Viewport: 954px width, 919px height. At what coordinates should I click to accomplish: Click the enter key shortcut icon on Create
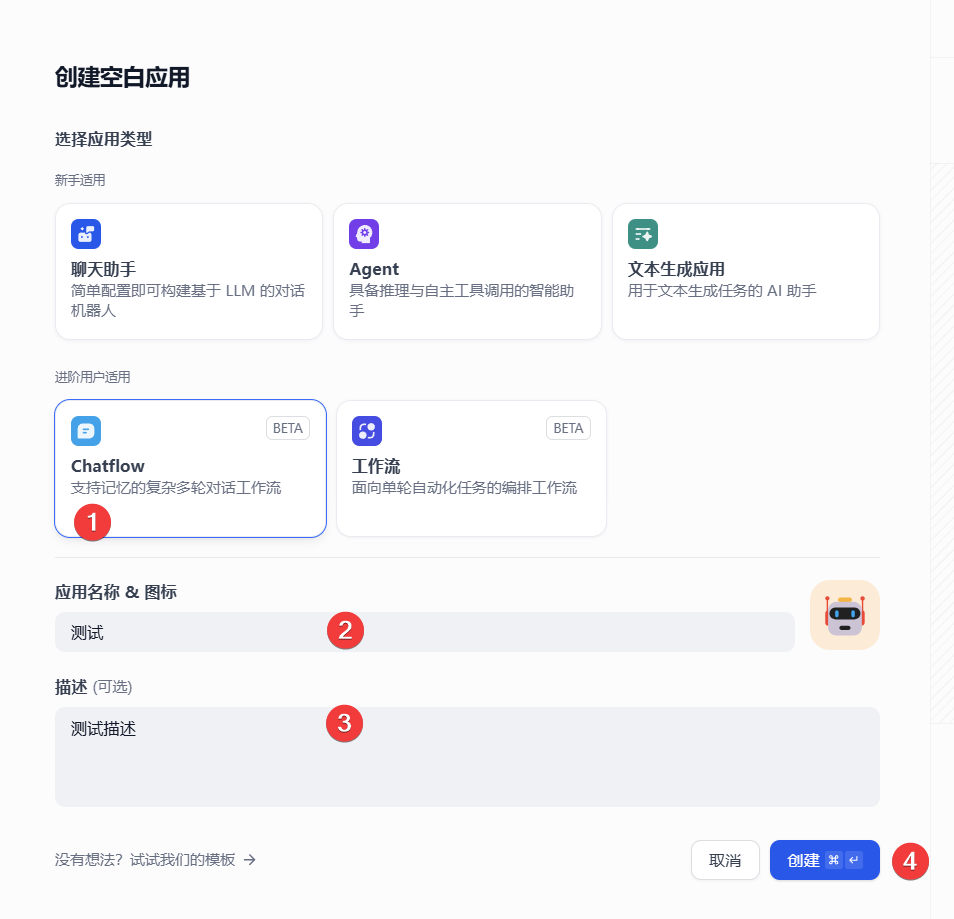[x=854, y=860]
